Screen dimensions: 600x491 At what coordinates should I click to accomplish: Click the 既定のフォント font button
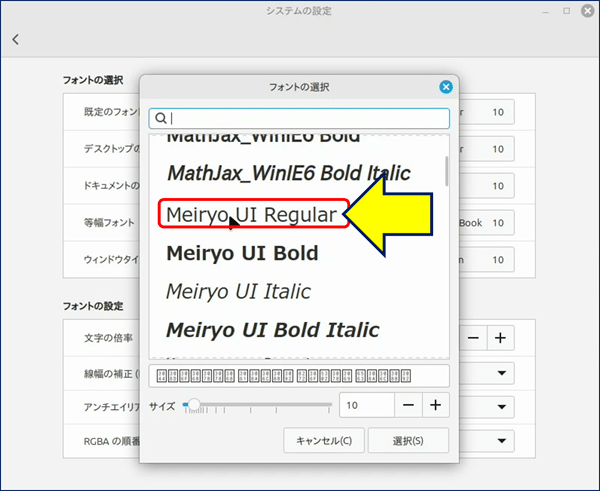[487, 112]
